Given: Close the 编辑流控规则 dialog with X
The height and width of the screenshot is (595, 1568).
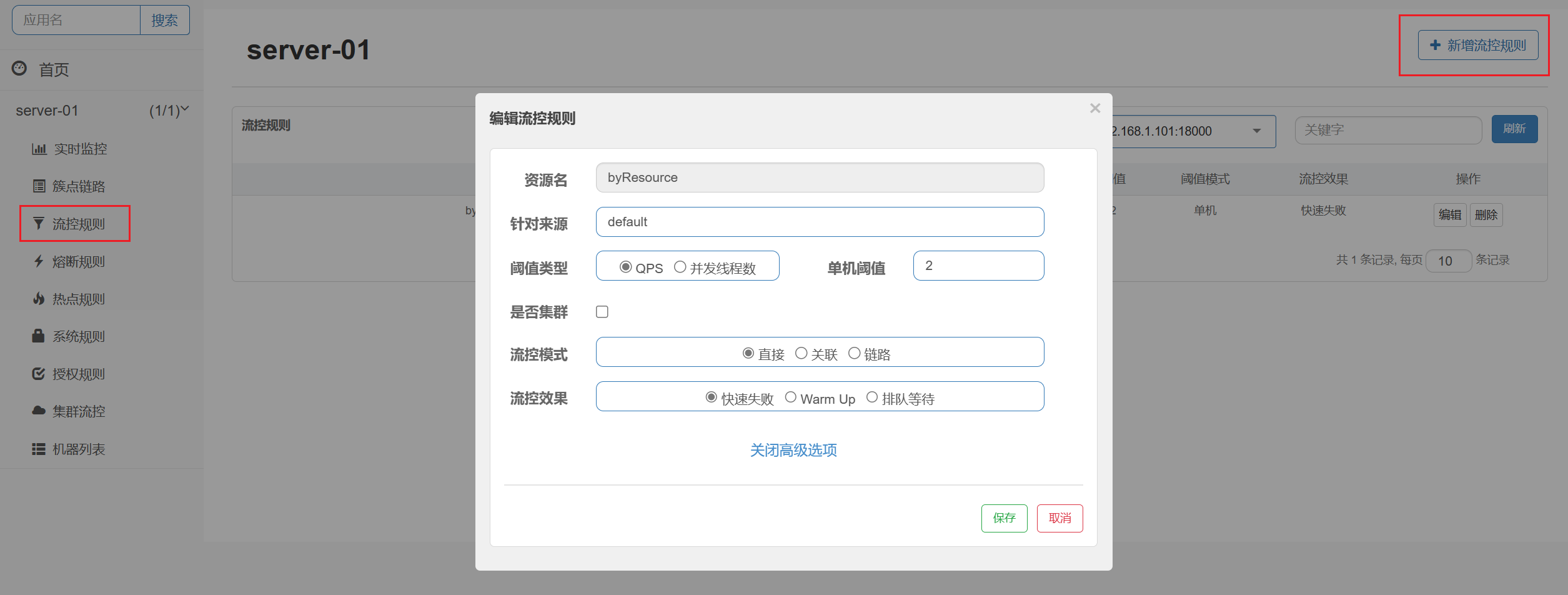Looking at the screenshot, I should click(1095, 108).
